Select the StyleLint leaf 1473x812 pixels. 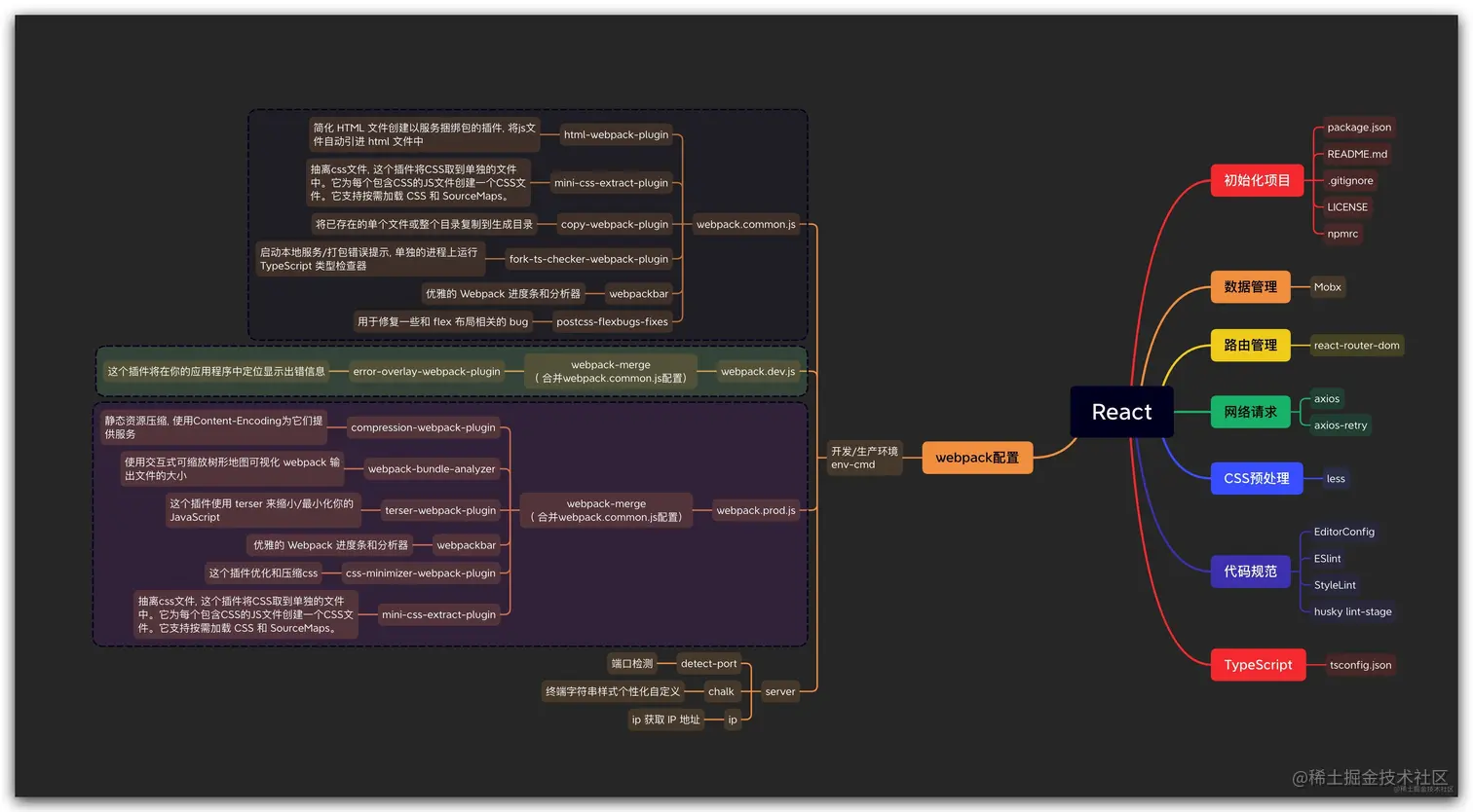[x=1335, y=585]
